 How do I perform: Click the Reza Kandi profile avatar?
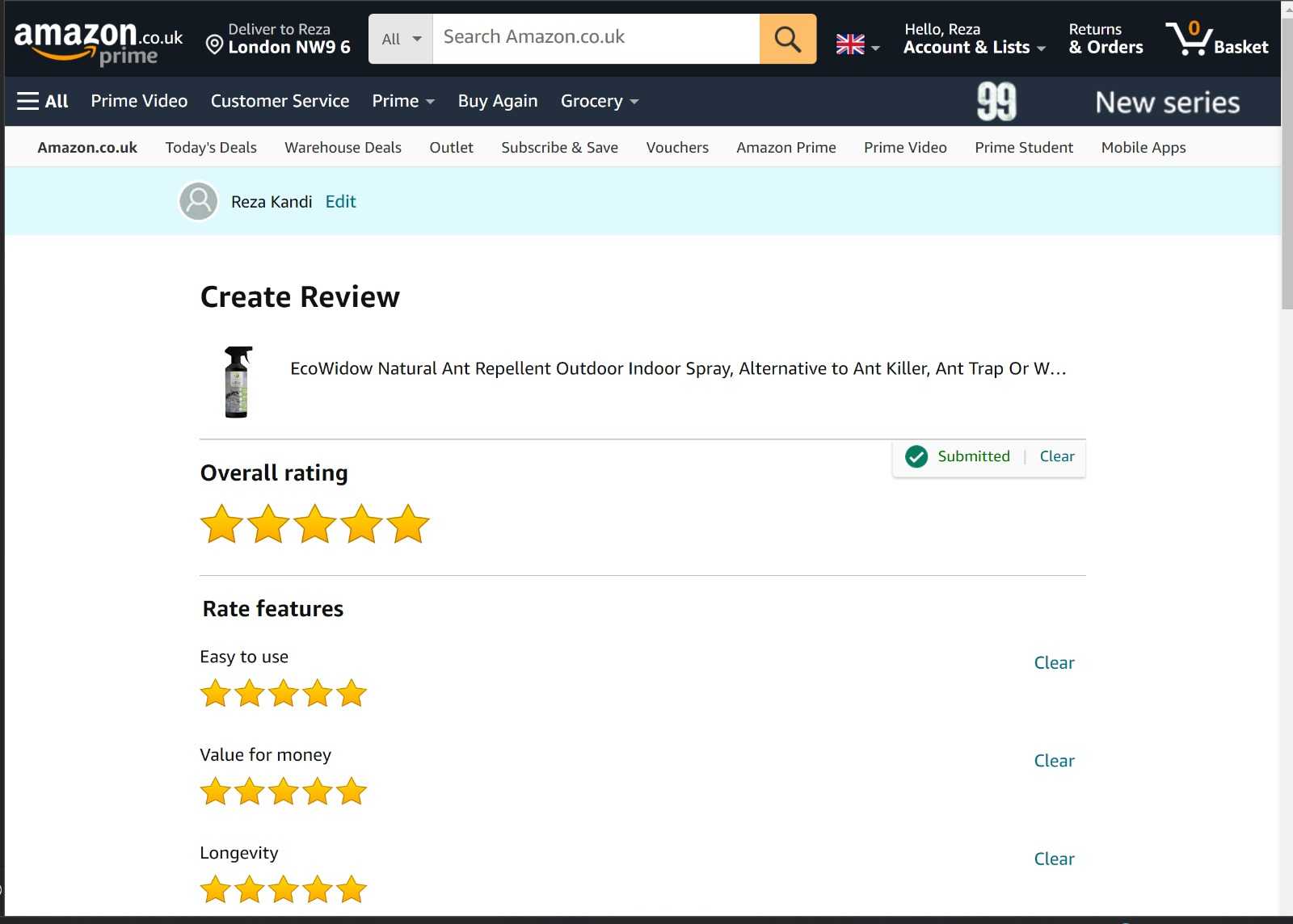198,201
